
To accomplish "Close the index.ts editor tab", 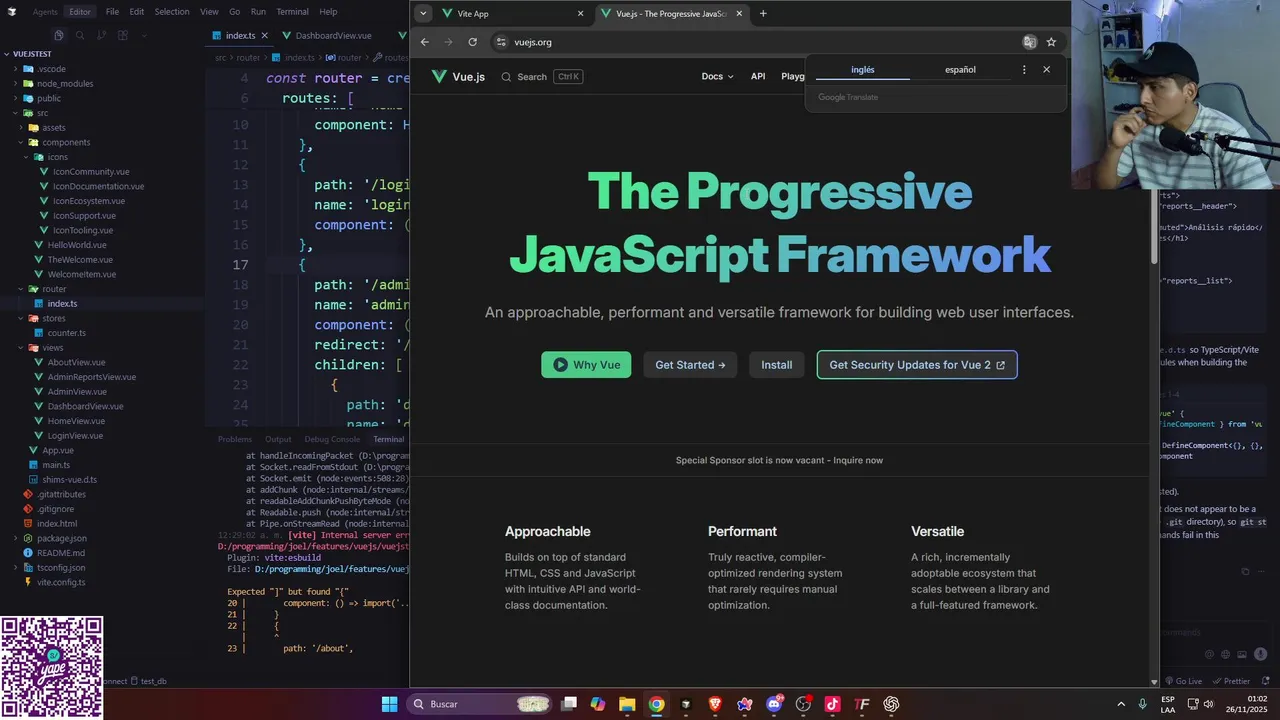I will tap(265, 35).
